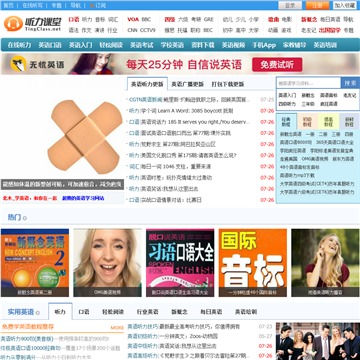
Task: Open the New Concept English 2 thumbnail
Action: 35,263
